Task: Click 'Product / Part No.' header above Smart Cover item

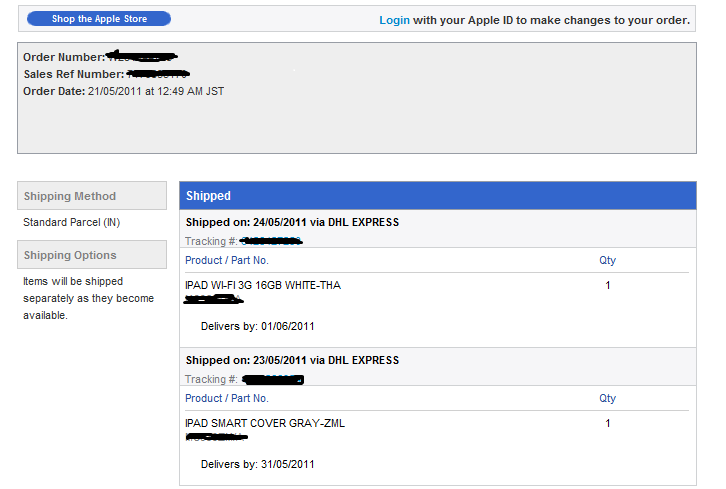Action: coord(227,398)
